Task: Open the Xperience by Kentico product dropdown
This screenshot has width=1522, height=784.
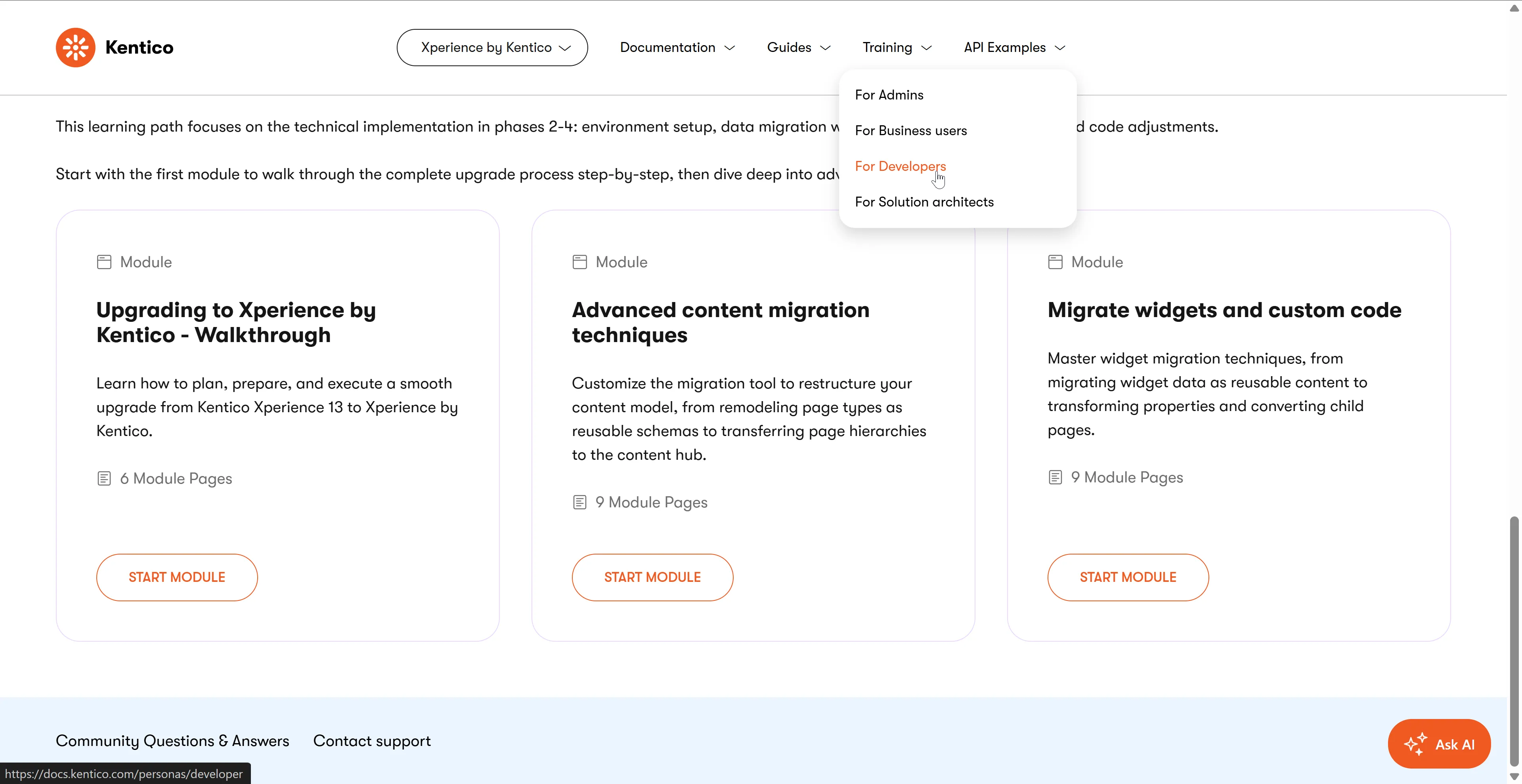Action: (492, 47)
